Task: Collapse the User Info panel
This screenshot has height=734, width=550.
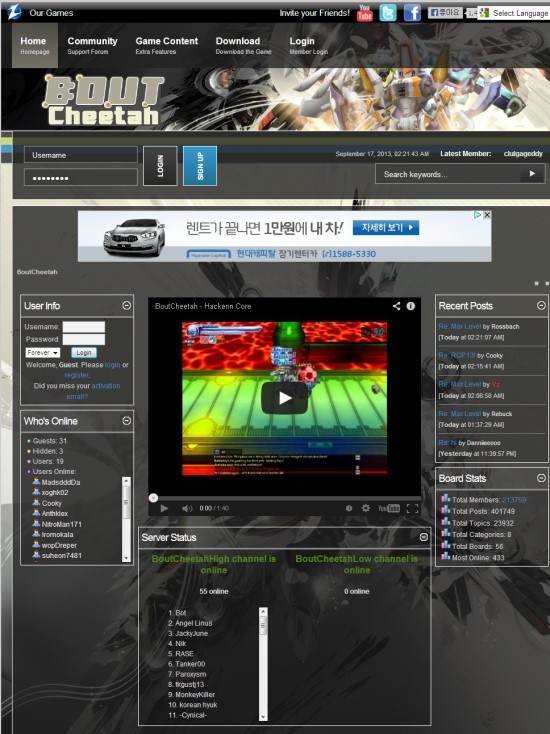Action: 126,305
